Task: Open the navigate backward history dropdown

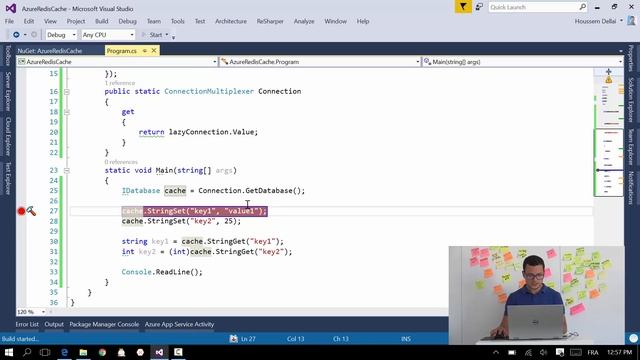Action: point(25,35)
